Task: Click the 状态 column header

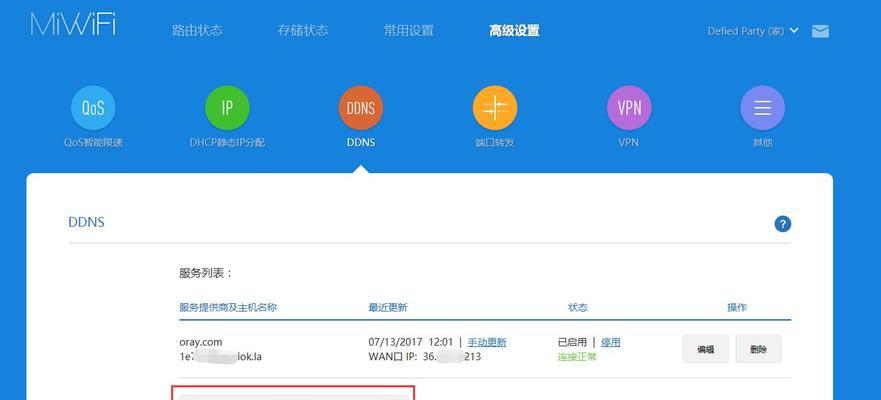Action: coord(578,307)
